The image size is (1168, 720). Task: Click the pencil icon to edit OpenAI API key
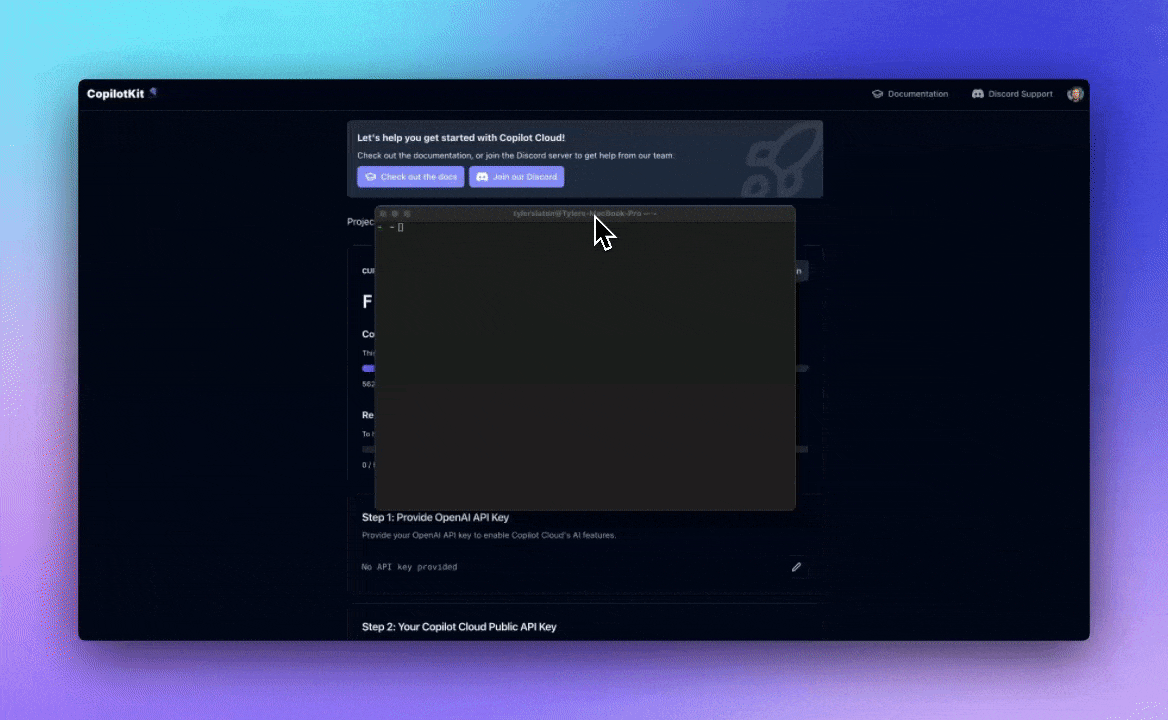point(796,567)
